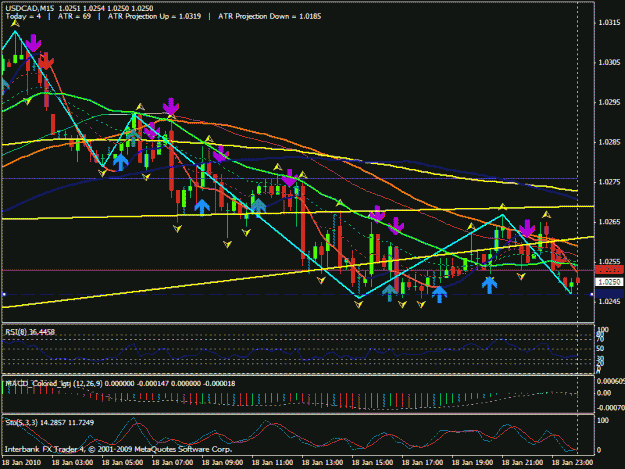Select the purple arrow beside the red arrow
Viewport: 625px width, 469px height.
(33, 43)
